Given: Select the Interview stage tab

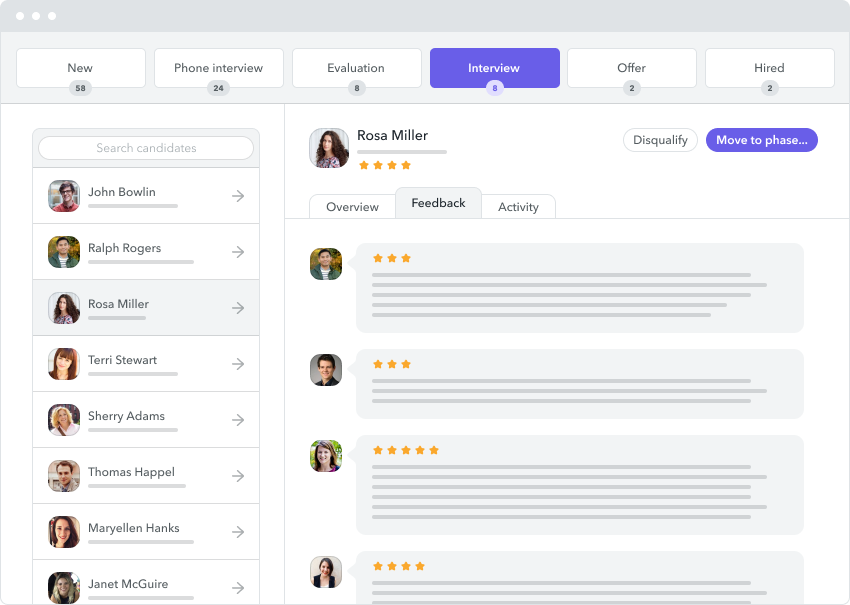Looking at the screenshot, I should click(494, 68).
